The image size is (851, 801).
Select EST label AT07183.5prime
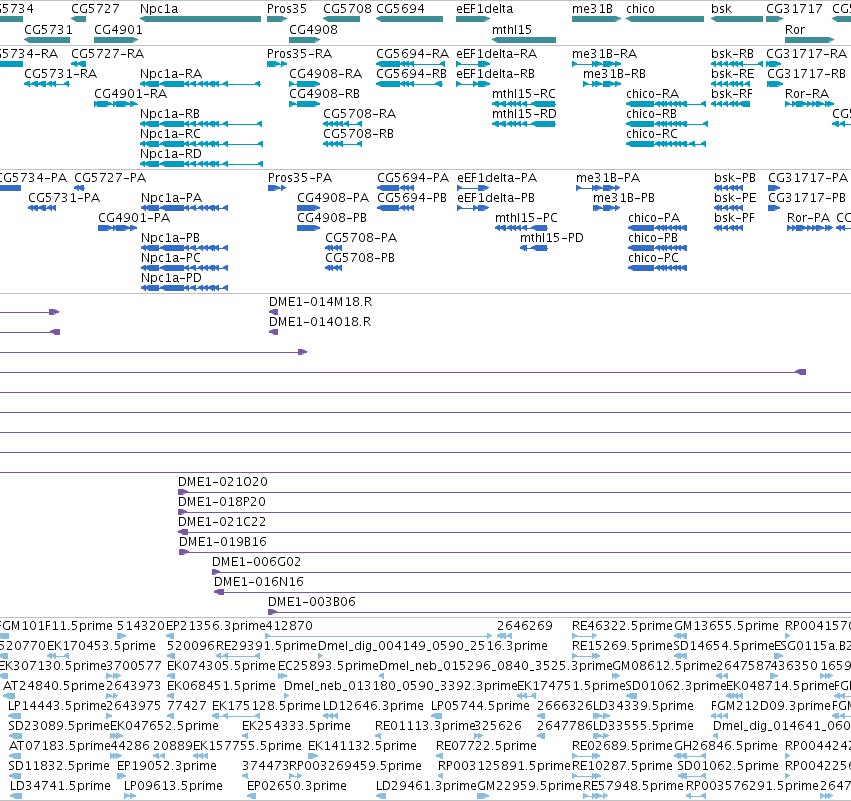60,746
